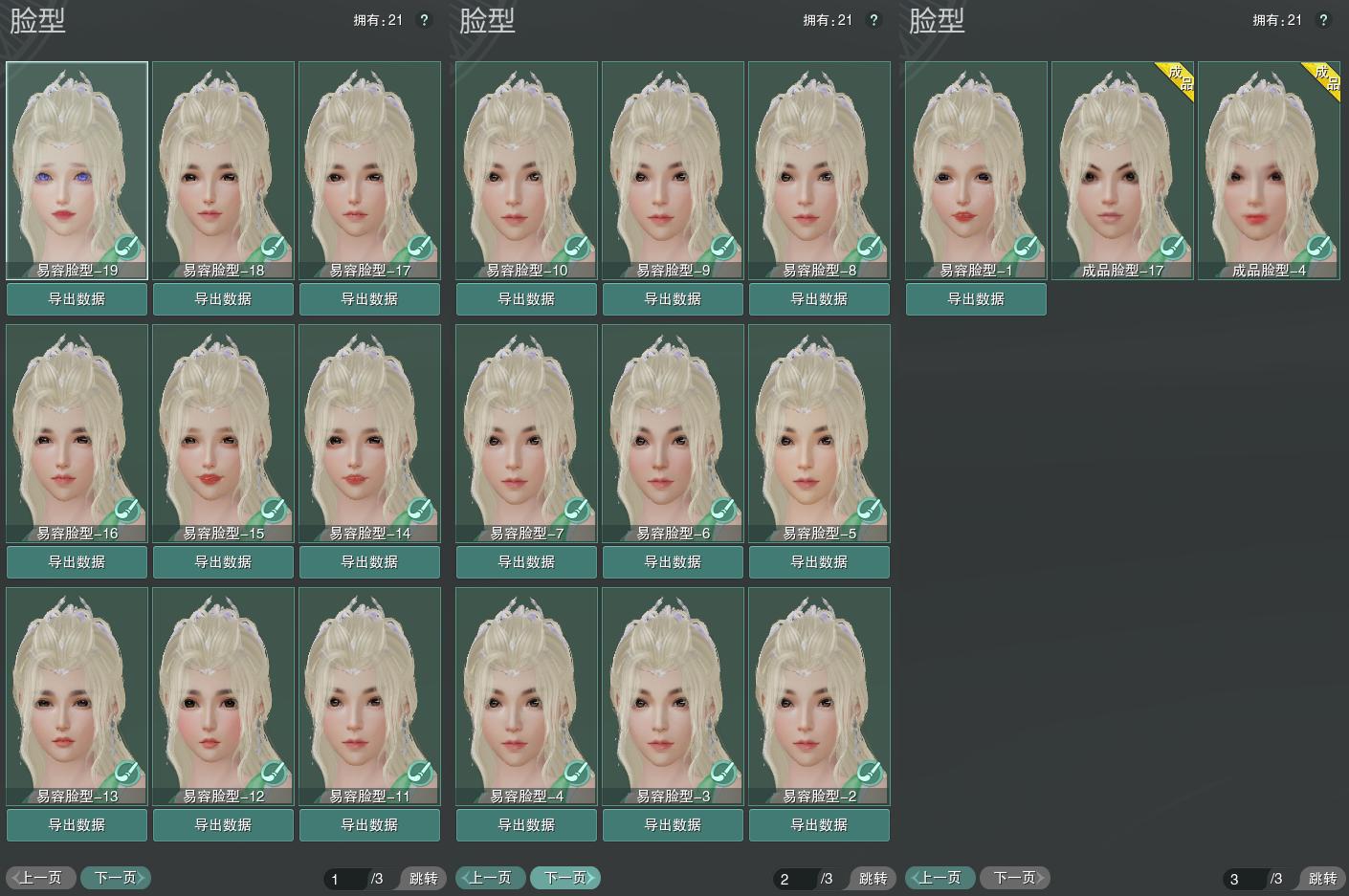This screenshot has width=1349, height=896.
Task: Click 跳转 next to page number 2
Action: pyautogui.click(x=872, y=879)
